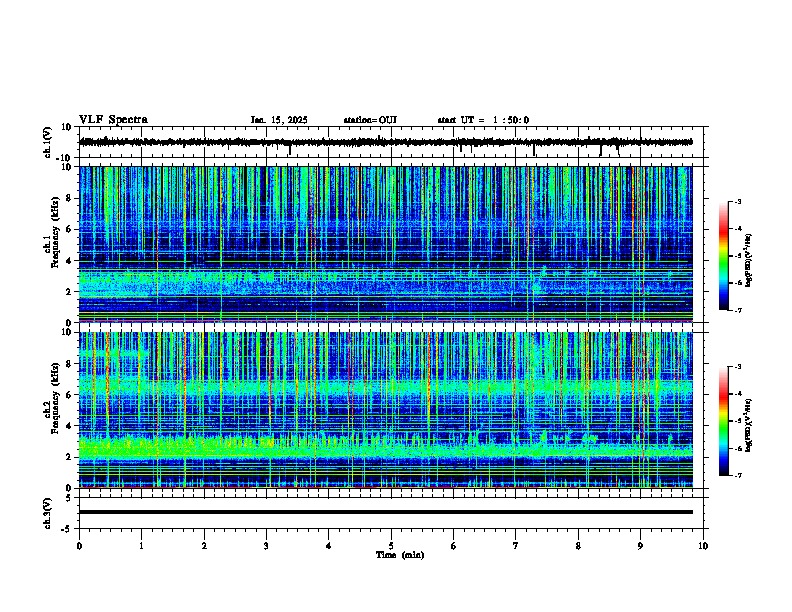Click time axis tick label "9"
Viewport: 792px width, 612px height.
(x=640, y=546)
